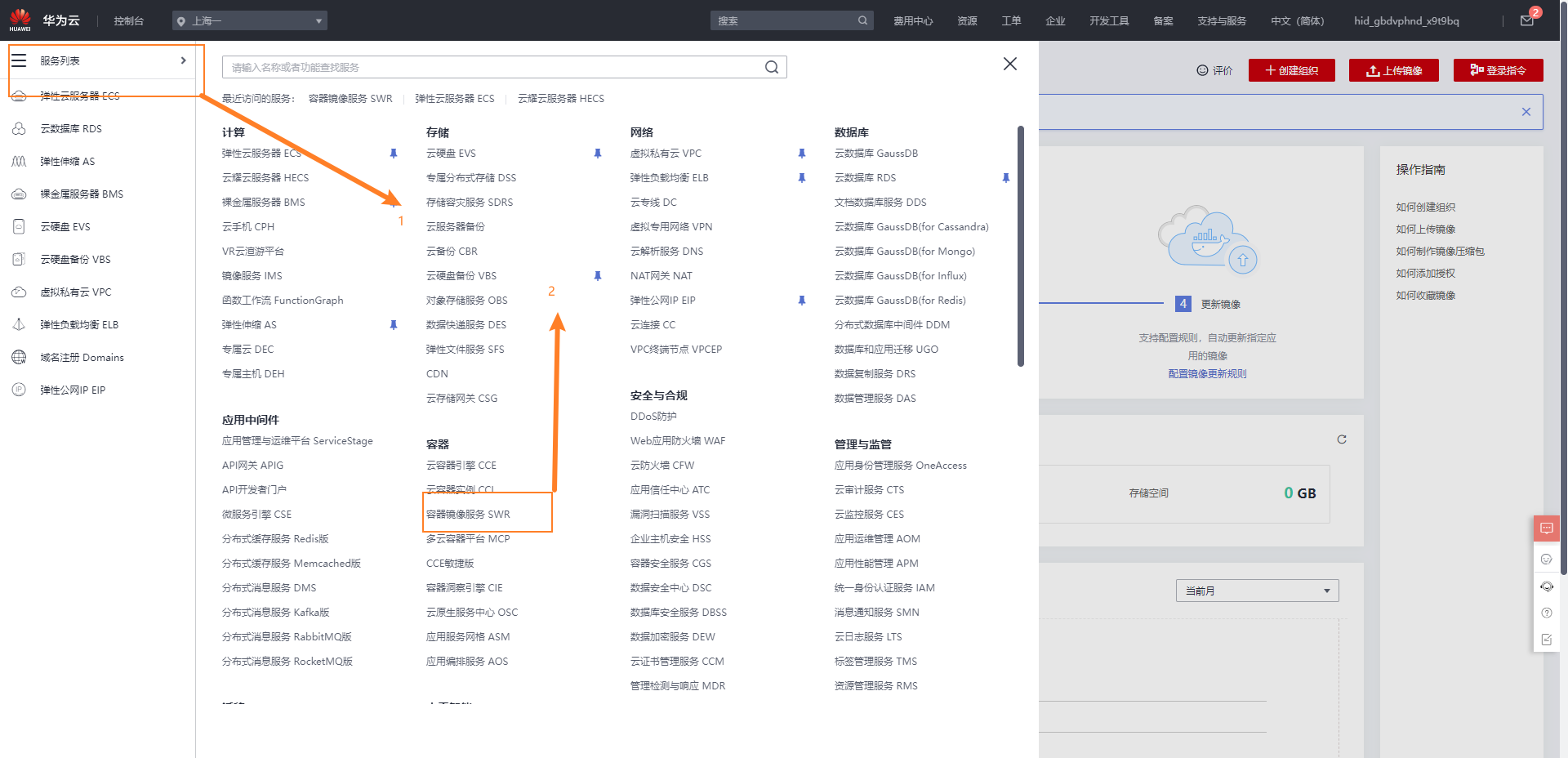Viewport: 1568px width, 758px height.
Task: Unpin 云硬盘备份 VBS in the 存储 list
Action: tap(598, 276)
